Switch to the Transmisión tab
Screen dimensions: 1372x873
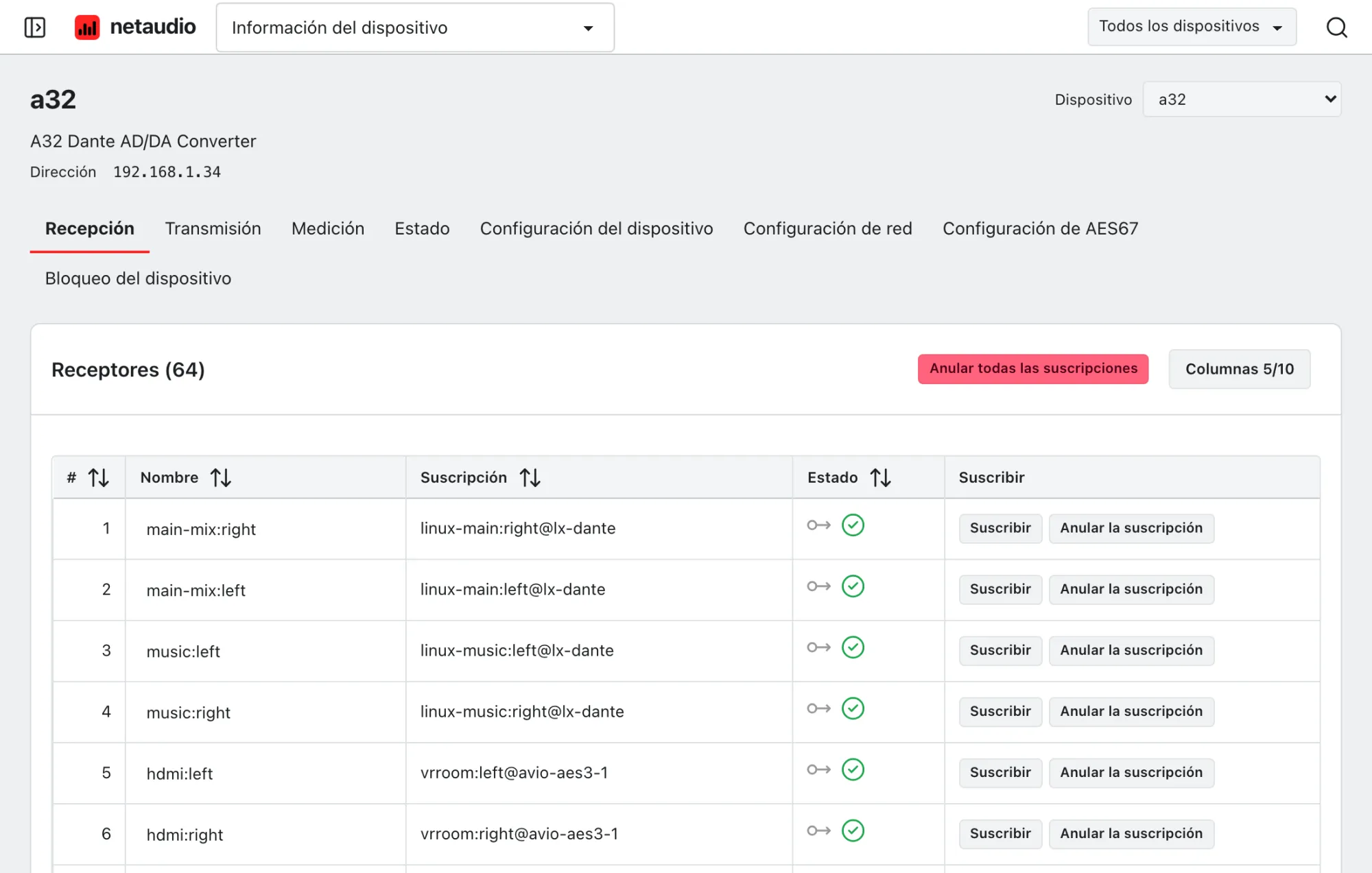click(213, 228)
